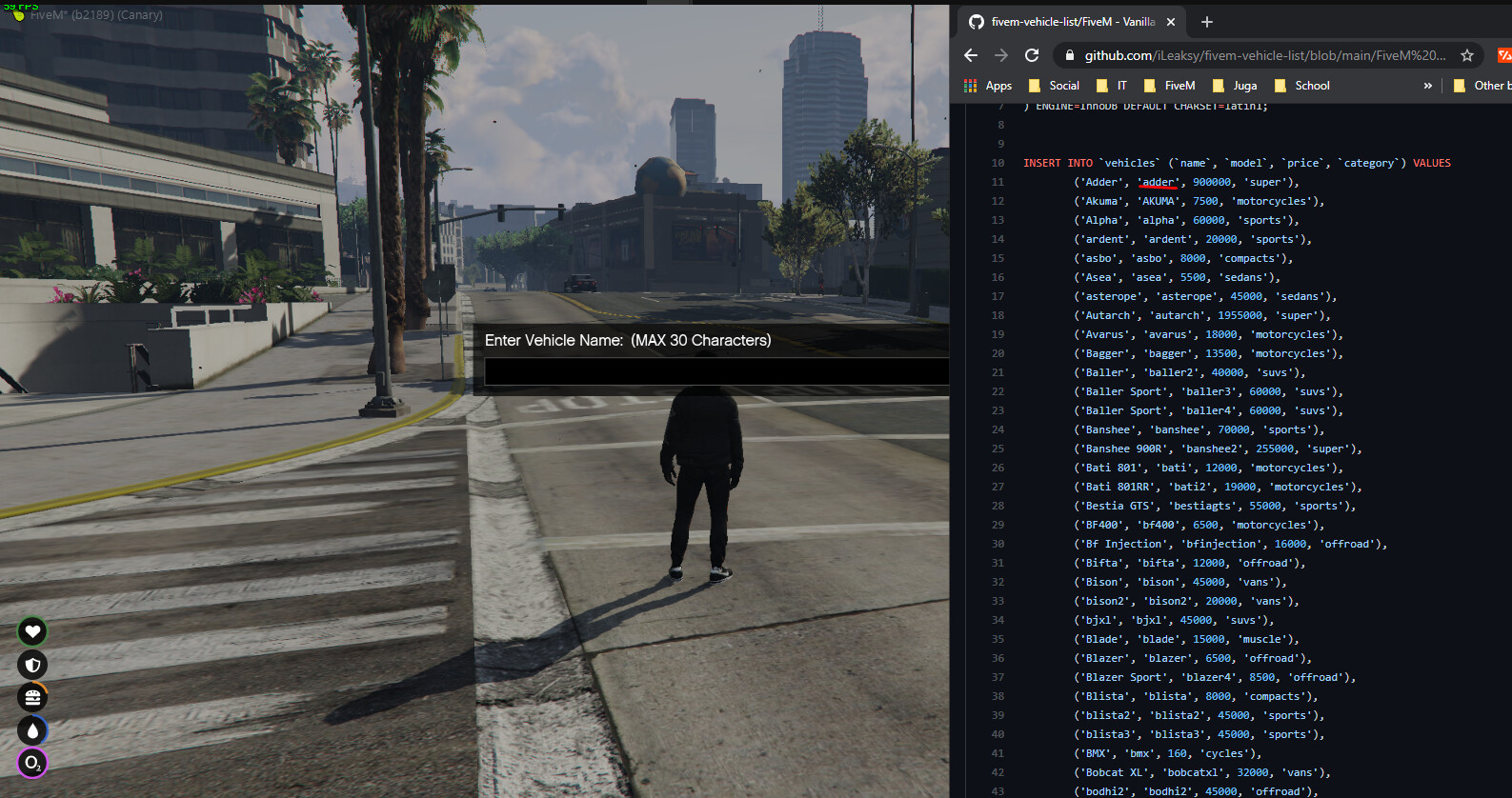
Task: Close the fivem-vehicle-list tab
Action: 1171,22
